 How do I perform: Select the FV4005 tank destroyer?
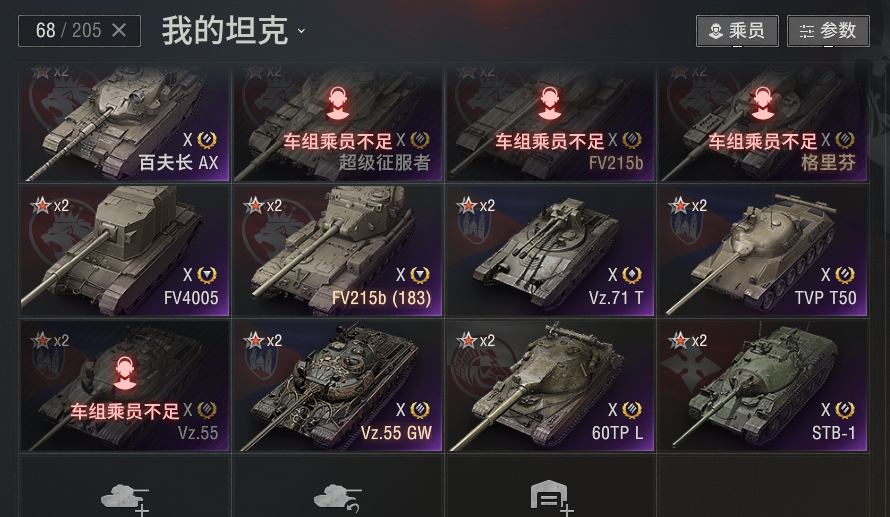(124, 250)
